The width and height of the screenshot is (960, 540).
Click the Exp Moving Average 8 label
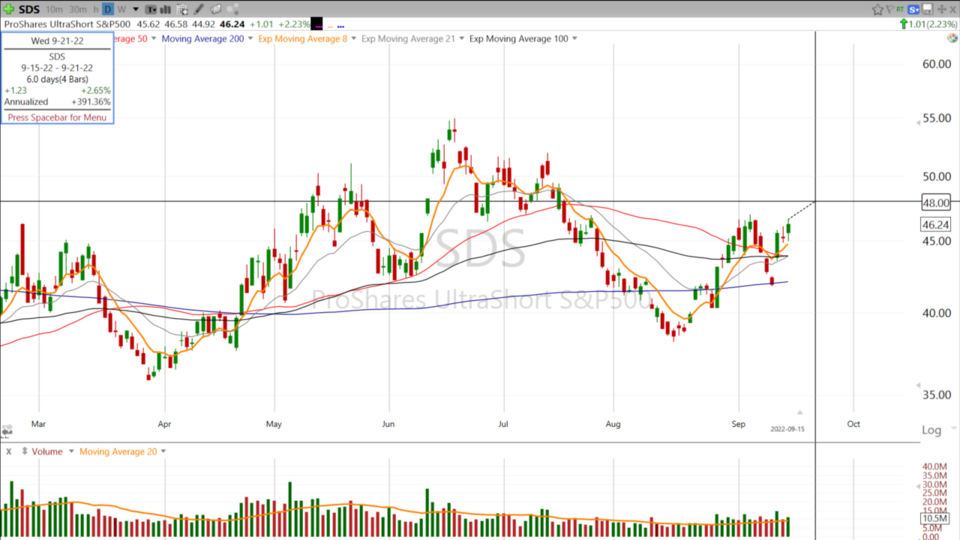[x=302, y=39]
